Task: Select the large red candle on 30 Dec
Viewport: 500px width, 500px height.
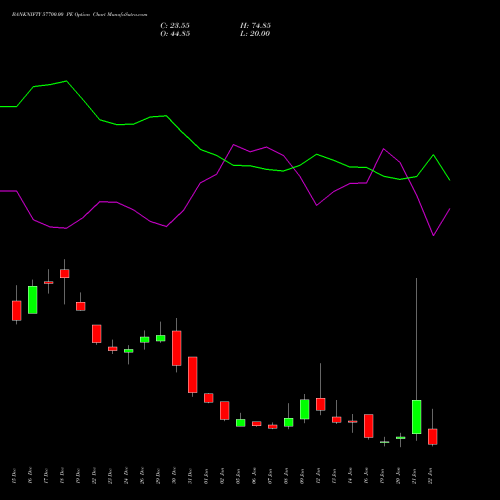Action: click(177, 348)
